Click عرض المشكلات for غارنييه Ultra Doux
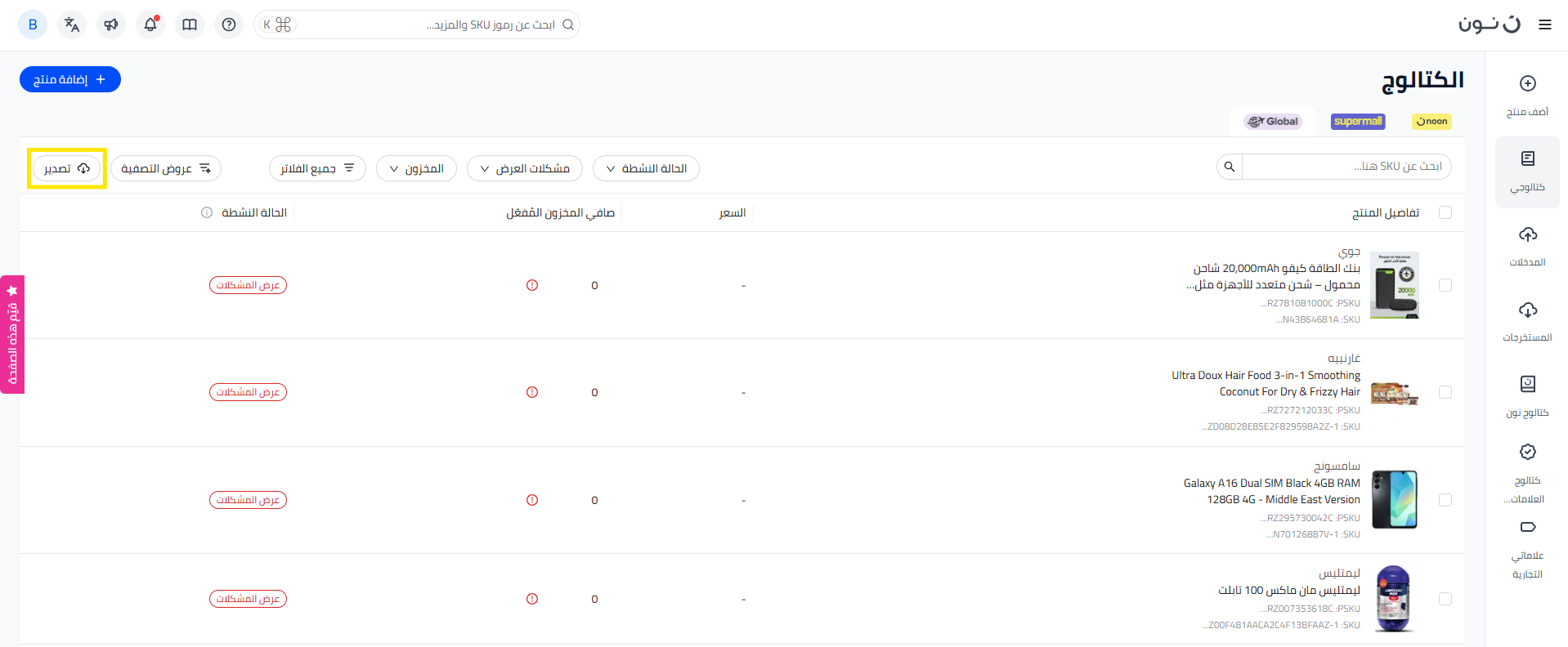The image size is (1568, 647). click(x=248, y=392)
